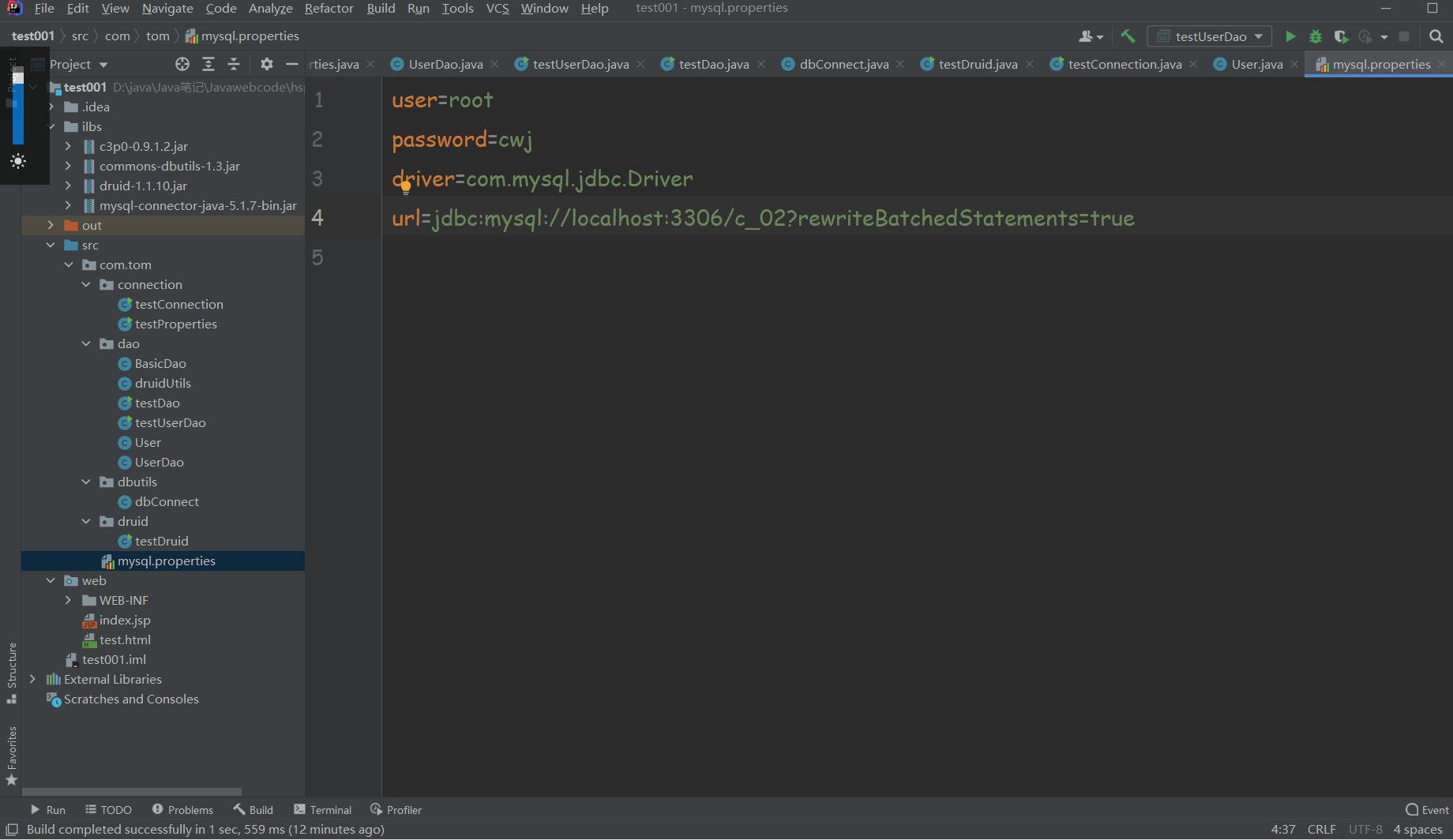Start debugging with the bug icon
1453x840 pixels.
point(1316,36)
